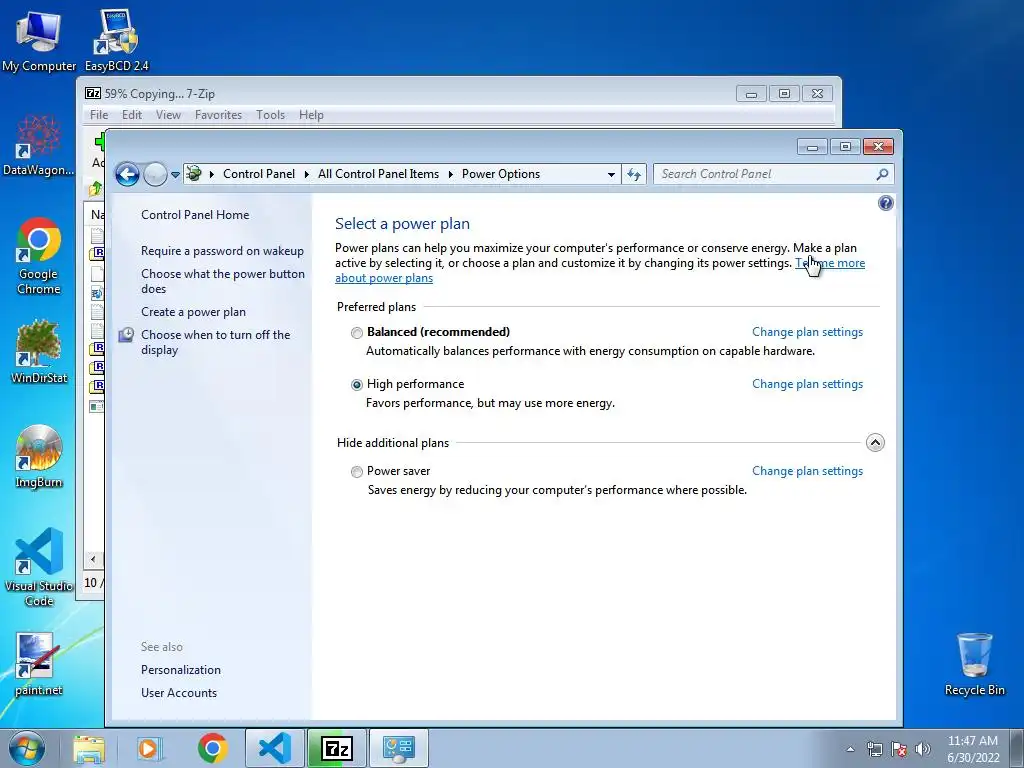Open Action Center flag icon
Viewport: 1024px width, 768px height.
[x=899, y=749]
